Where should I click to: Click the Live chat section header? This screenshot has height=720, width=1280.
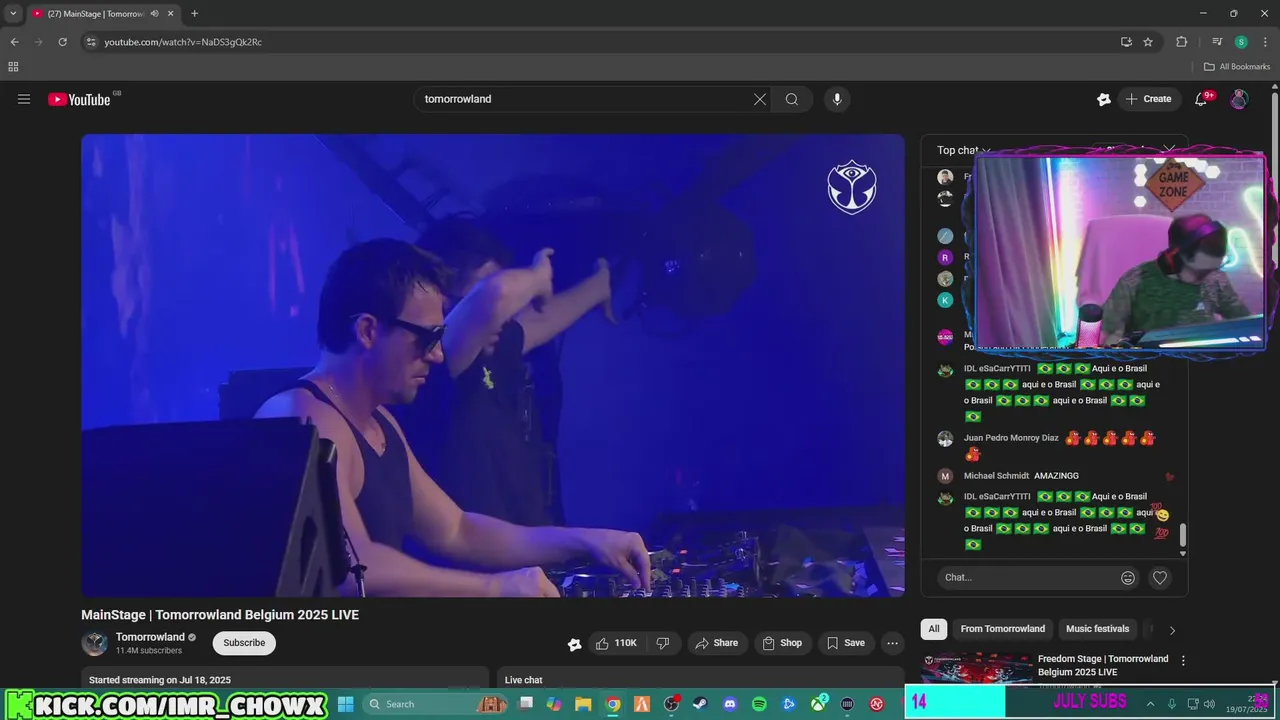pyautogui.click(x=524, y=680)
